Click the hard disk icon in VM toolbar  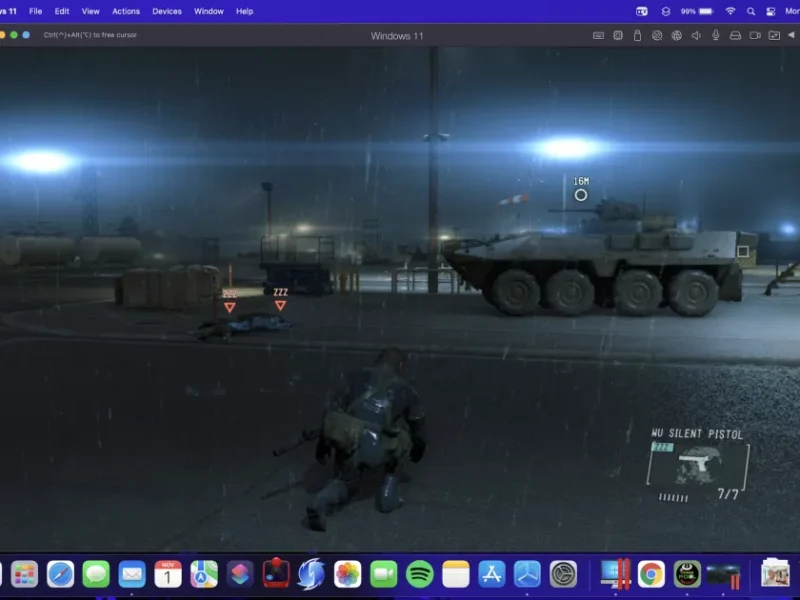pyautogui.click(x=735, y=35)
